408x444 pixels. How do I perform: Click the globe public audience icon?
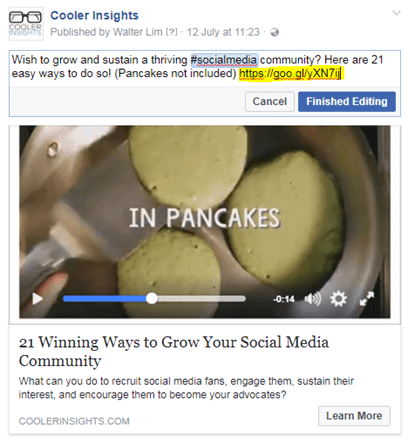[274, 32]
